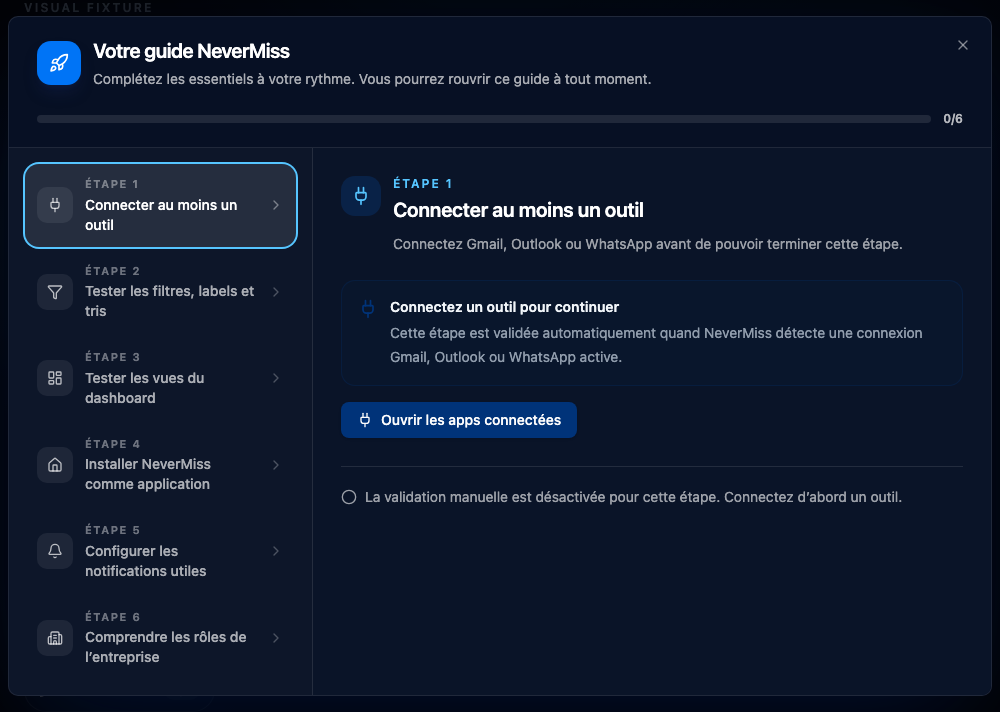The image size is (1000, 712).
Task: Click the ÉTAPE 1 label in the detail panel
Action: tap(423, 184)
